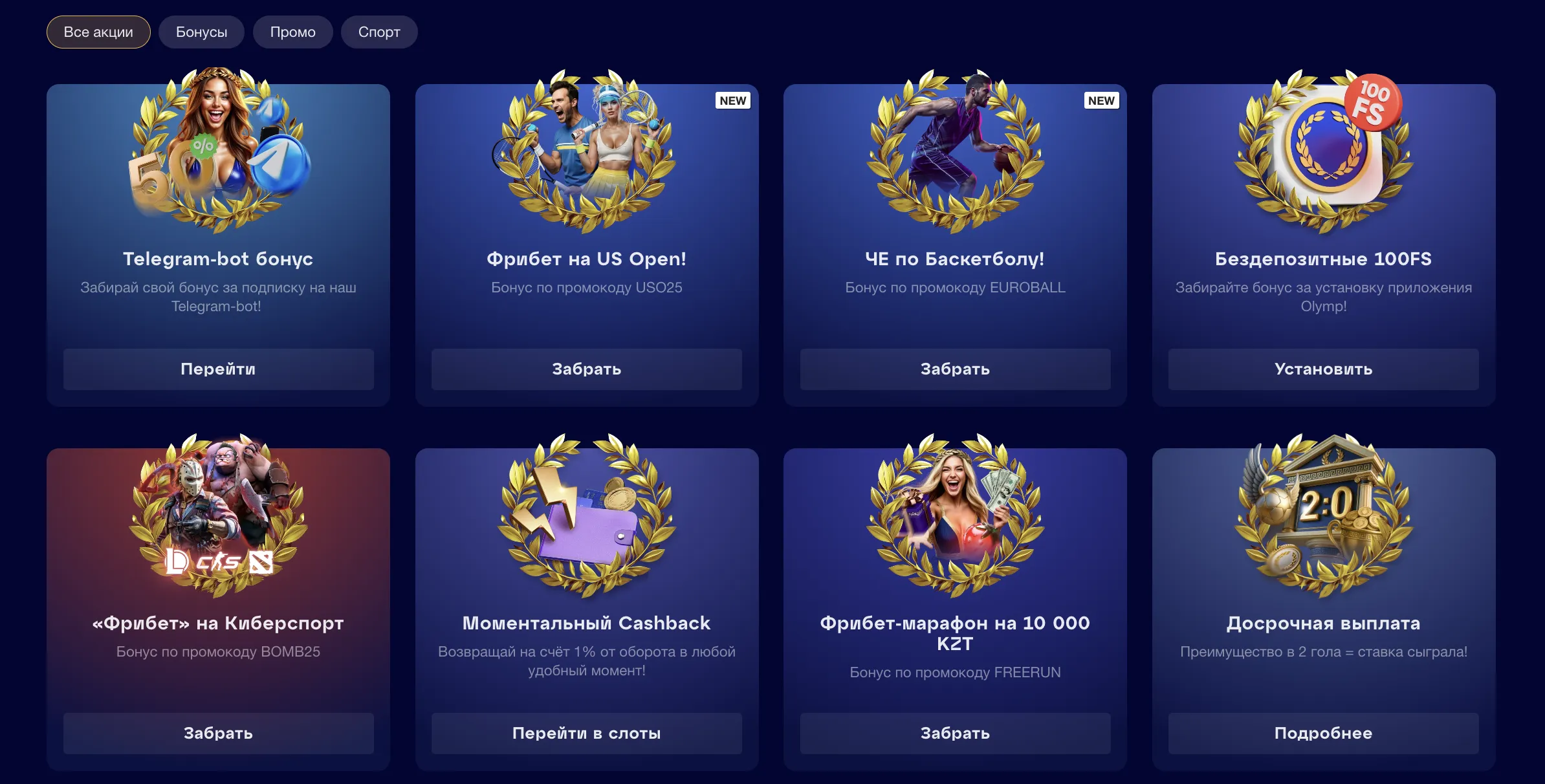Click Подробнее on Досрочная выплата card
The image size is (1545, 784).
click(1323, 733)
